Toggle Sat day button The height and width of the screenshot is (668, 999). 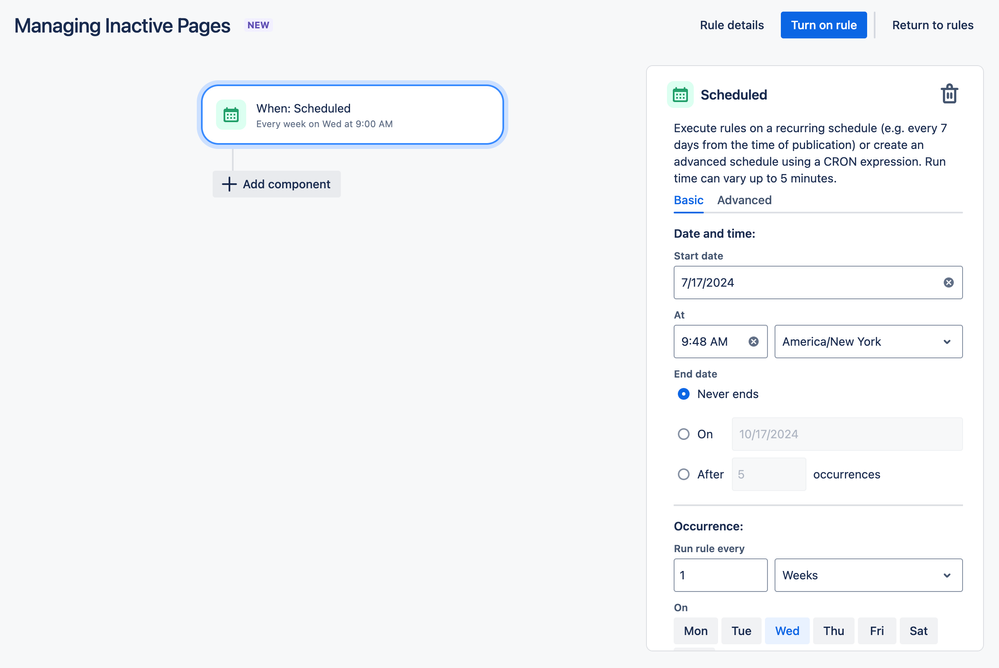coord(919,631)
